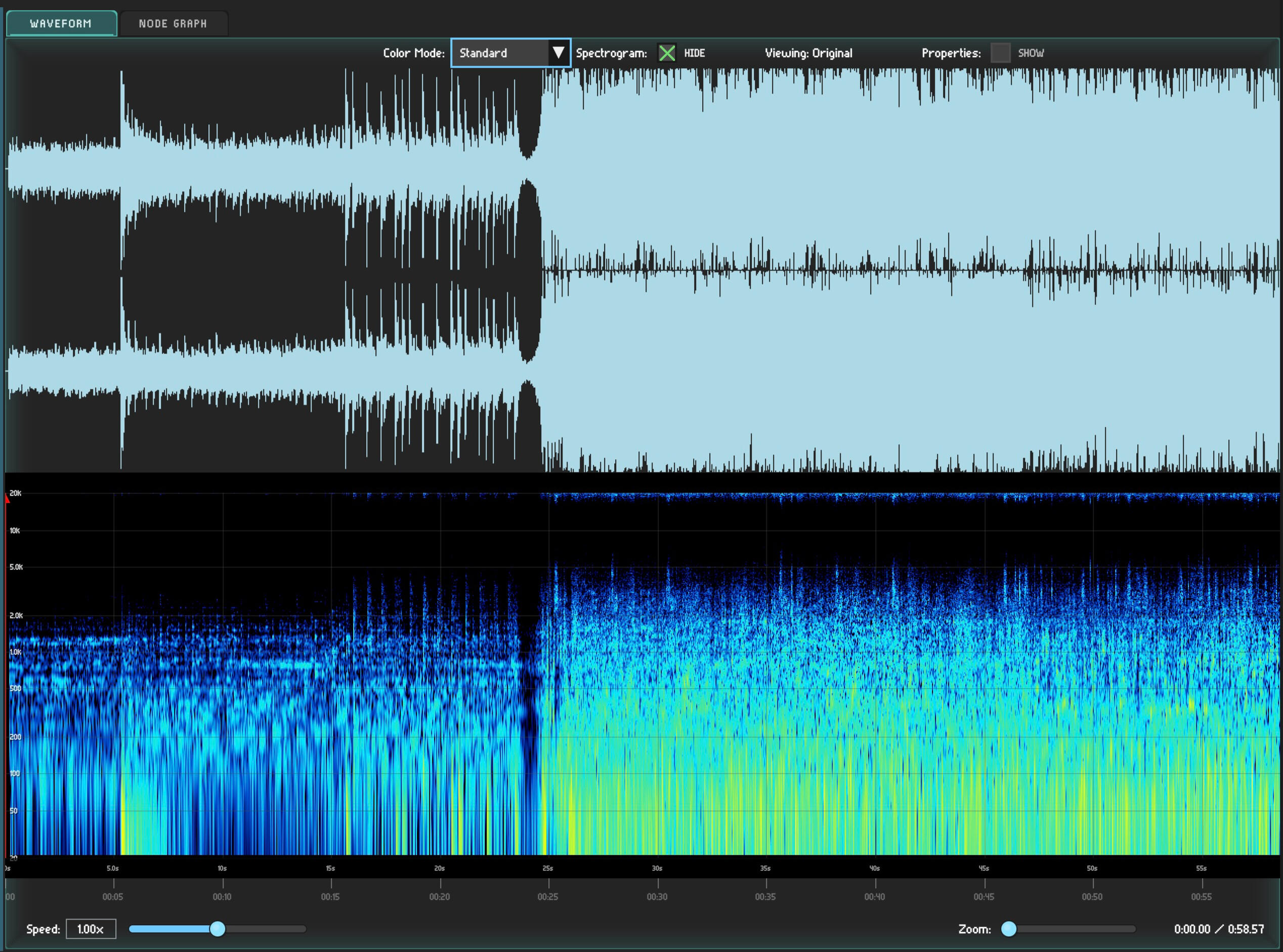This screenshot has width=1283, height=952.
Task: Select the Waveform tab
Action: pos(61,24)
